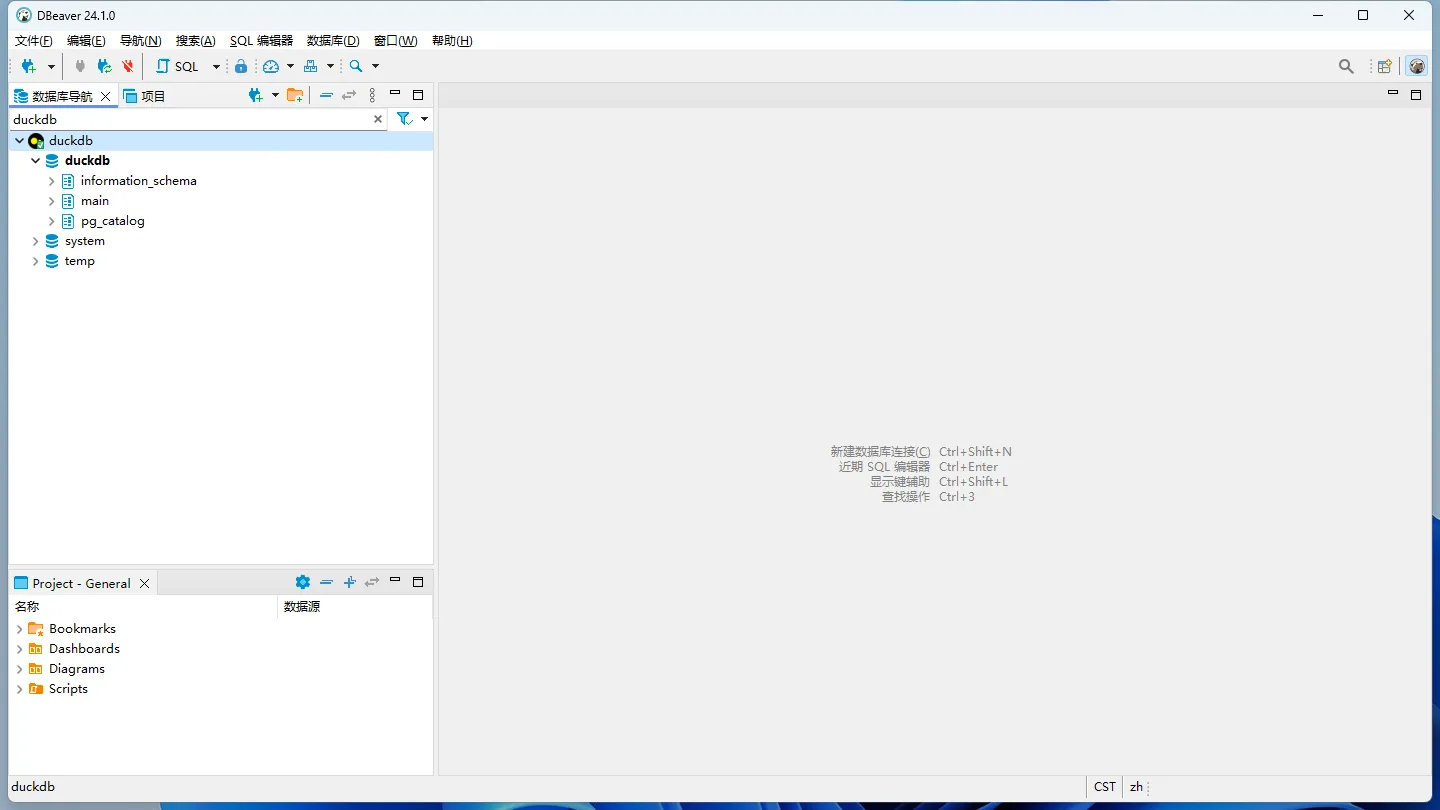
Task: Click the dashboard gauge icon in toolbar
Action: pyautogui.click(x=271, y=66)
